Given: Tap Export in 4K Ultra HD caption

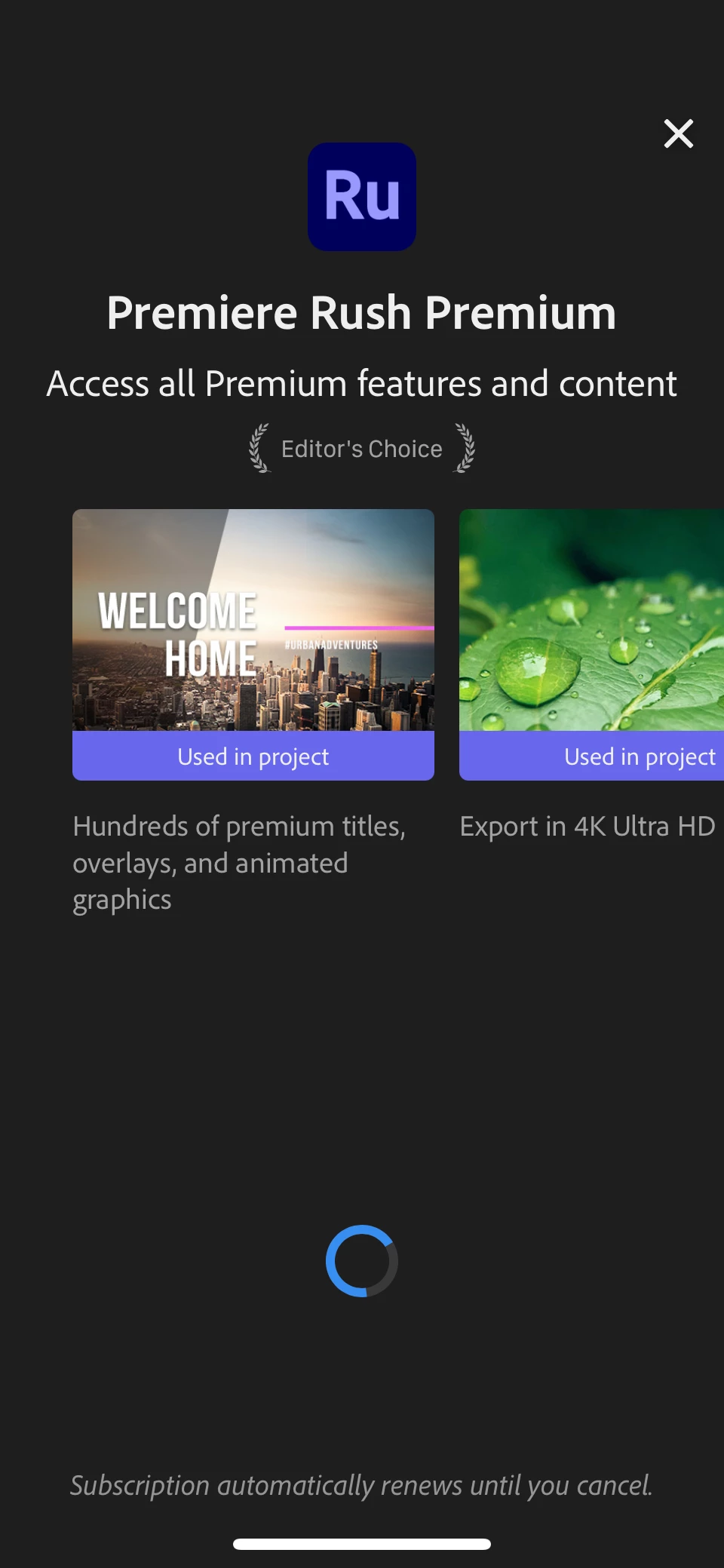Looking at the screenshot, I should click(x=587, y=827).
